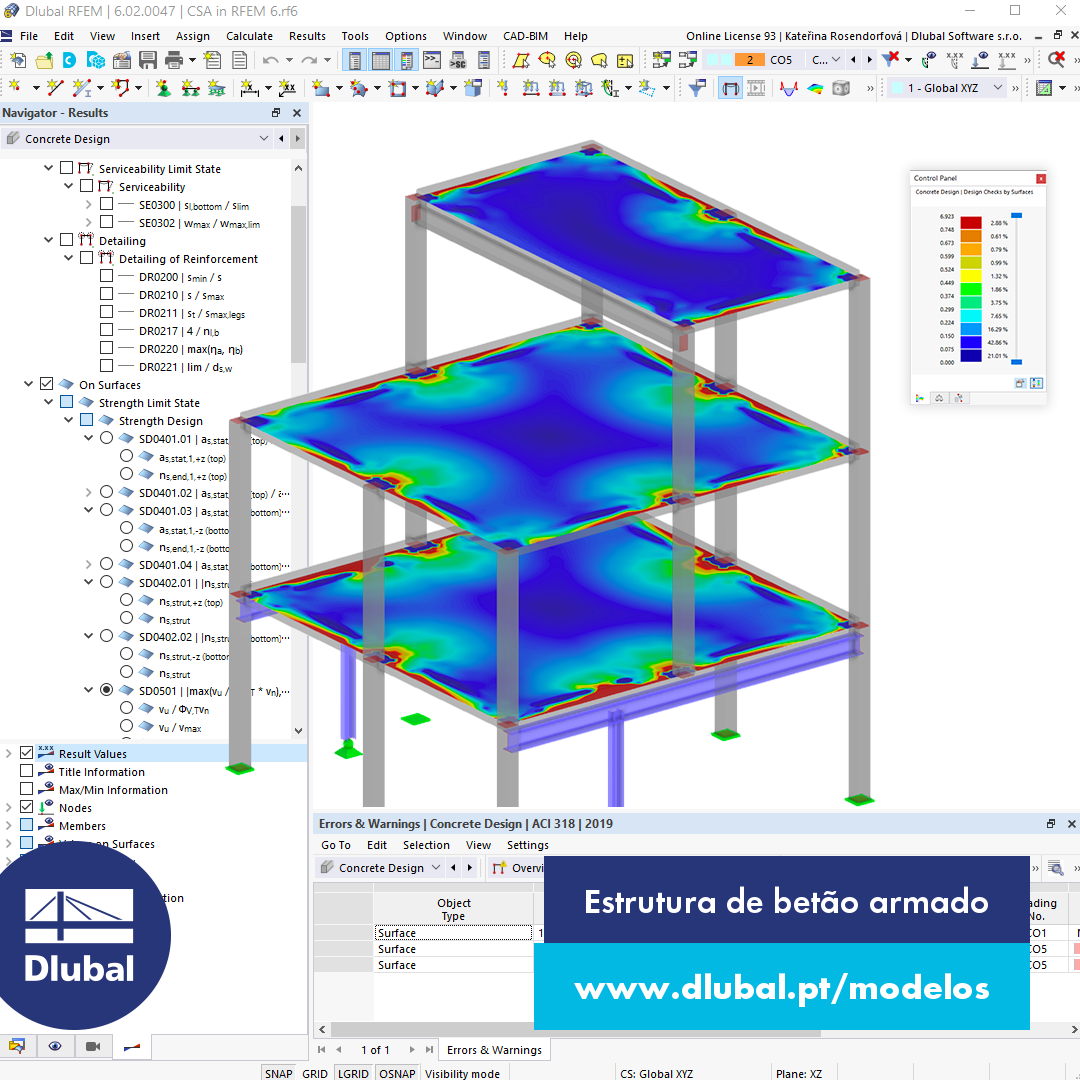
Task: Click the yellow color swatch in legend
Action: click(x=970, y=276)
